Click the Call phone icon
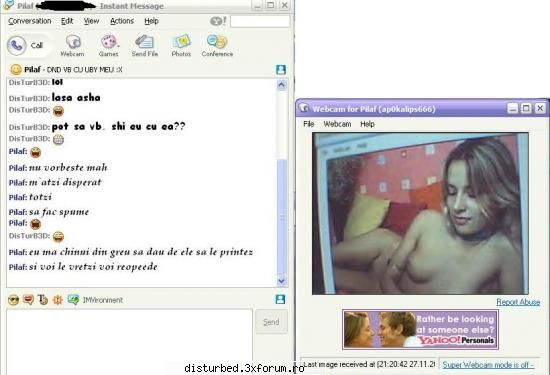This screenshot has height=375, width=550. (x=17, y=45)
